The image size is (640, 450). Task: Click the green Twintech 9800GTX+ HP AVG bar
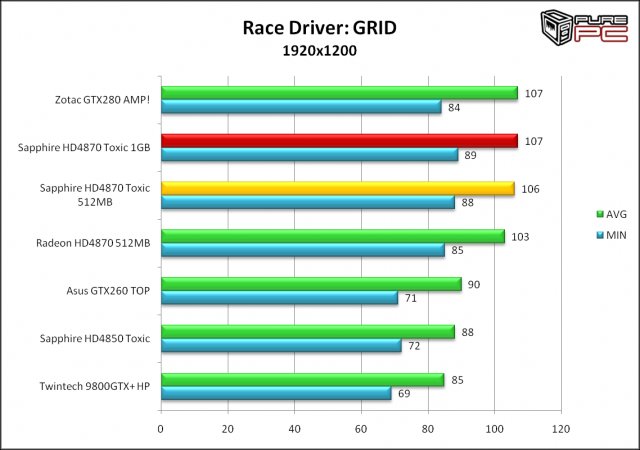(x=303, y=380)
